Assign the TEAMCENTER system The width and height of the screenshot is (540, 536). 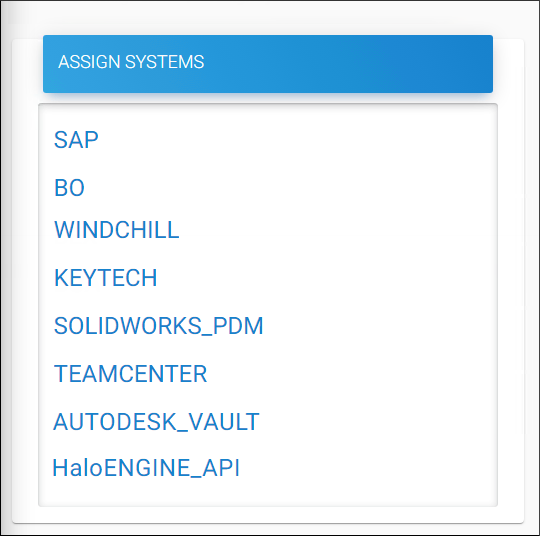131,374
